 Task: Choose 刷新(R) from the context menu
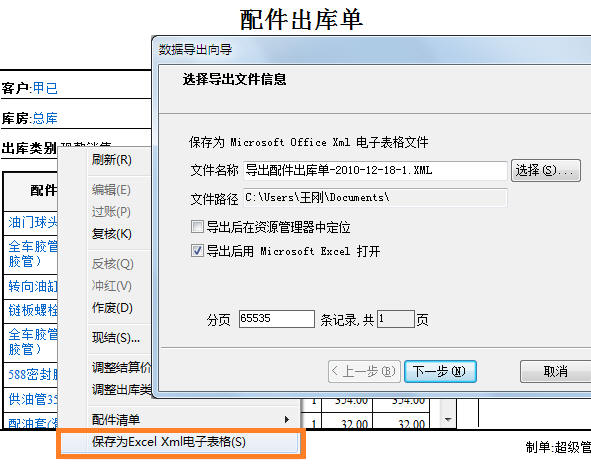[112, 160]
